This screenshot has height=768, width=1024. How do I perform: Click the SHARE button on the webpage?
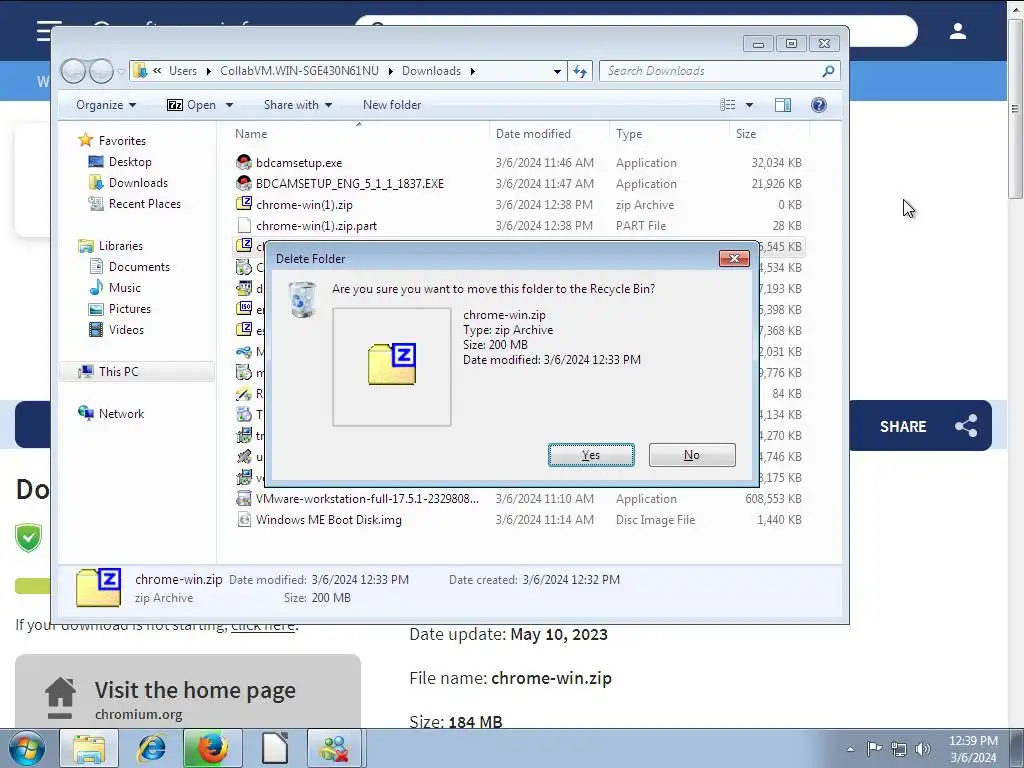click(921, 426)
